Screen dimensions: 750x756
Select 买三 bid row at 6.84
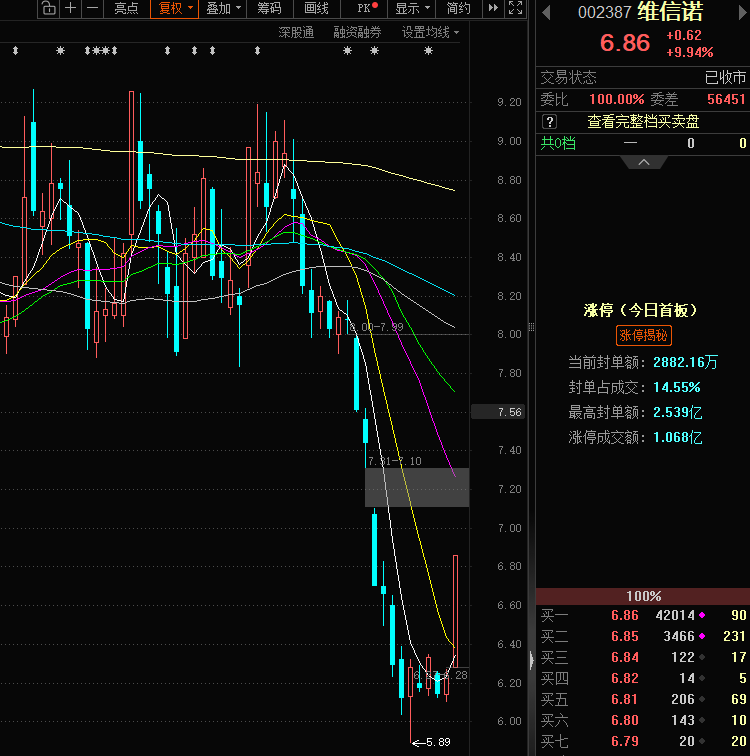click(643, 657)
